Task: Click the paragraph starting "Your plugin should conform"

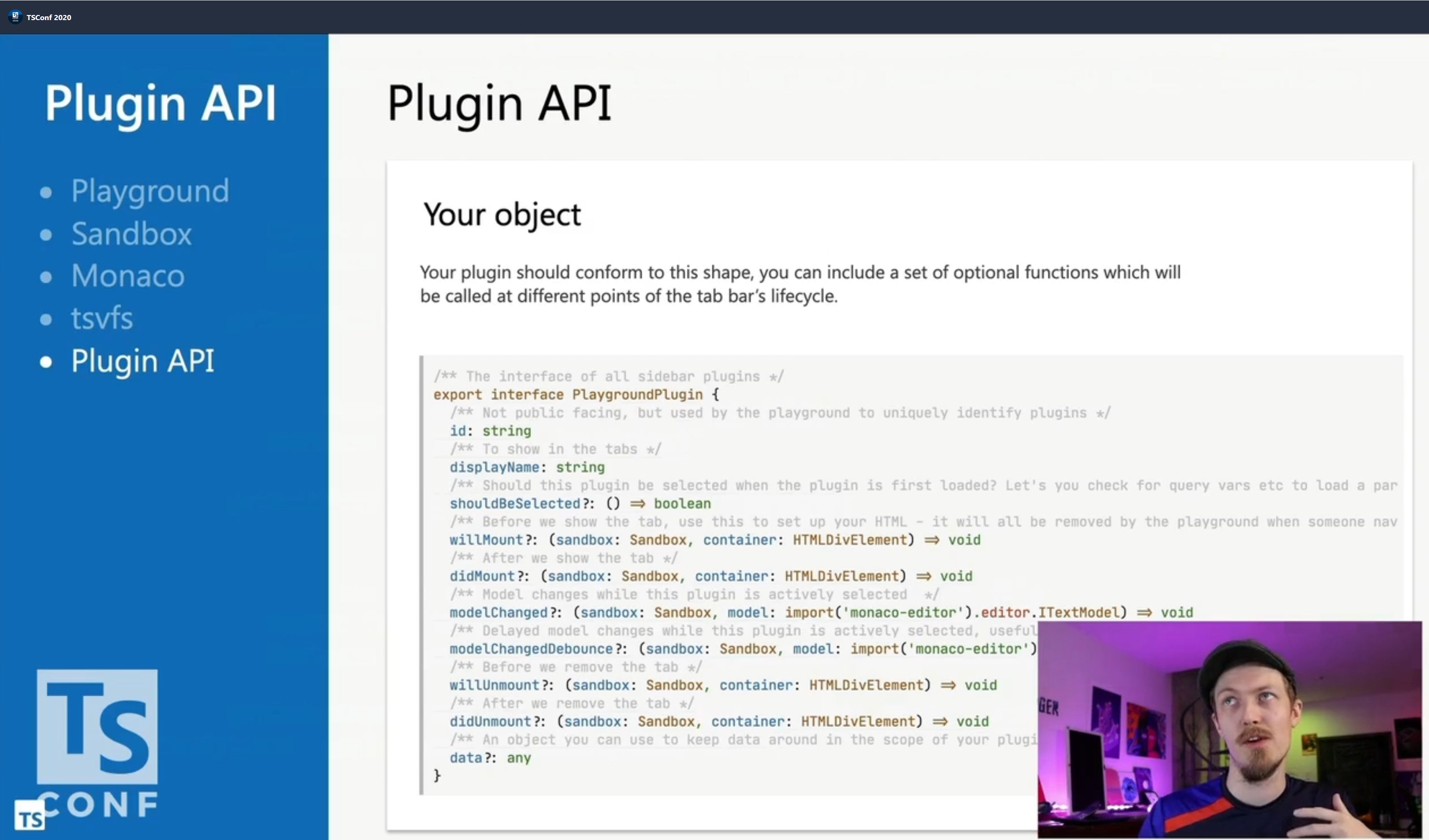Action: point(800,284)
